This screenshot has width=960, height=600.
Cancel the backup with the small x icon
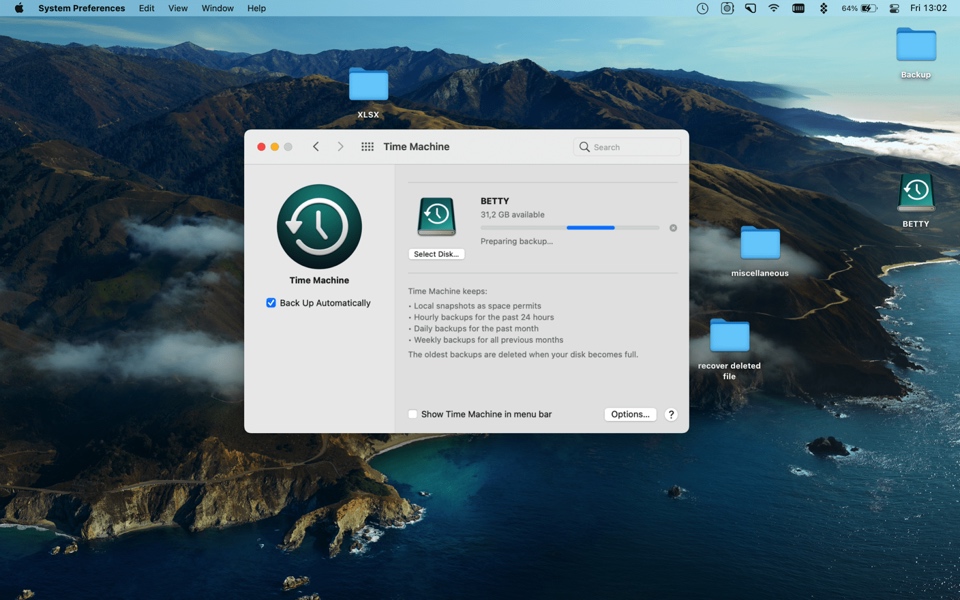tap(673, 228)
